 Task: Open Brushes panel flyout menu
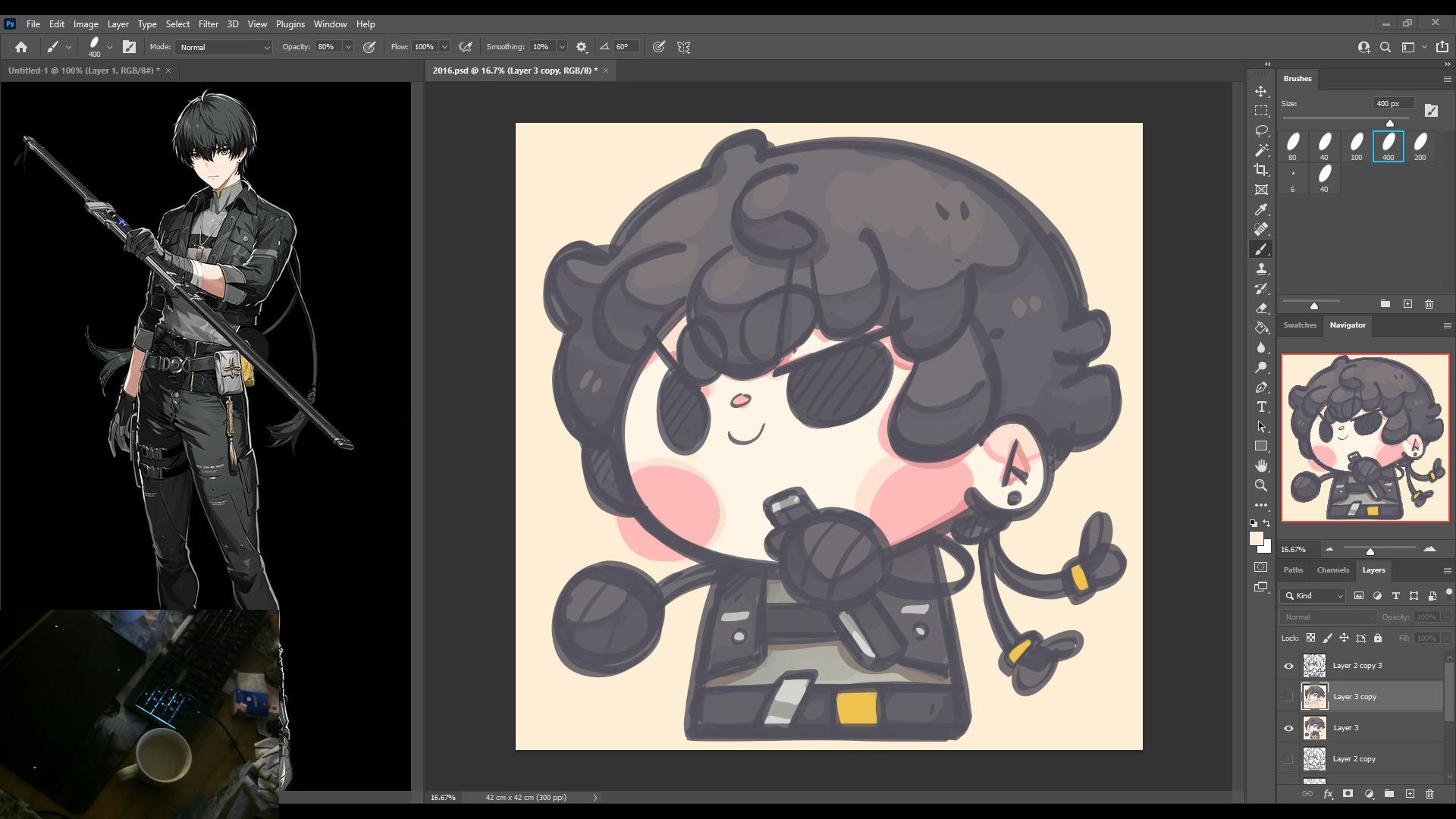coord(1447,79)
